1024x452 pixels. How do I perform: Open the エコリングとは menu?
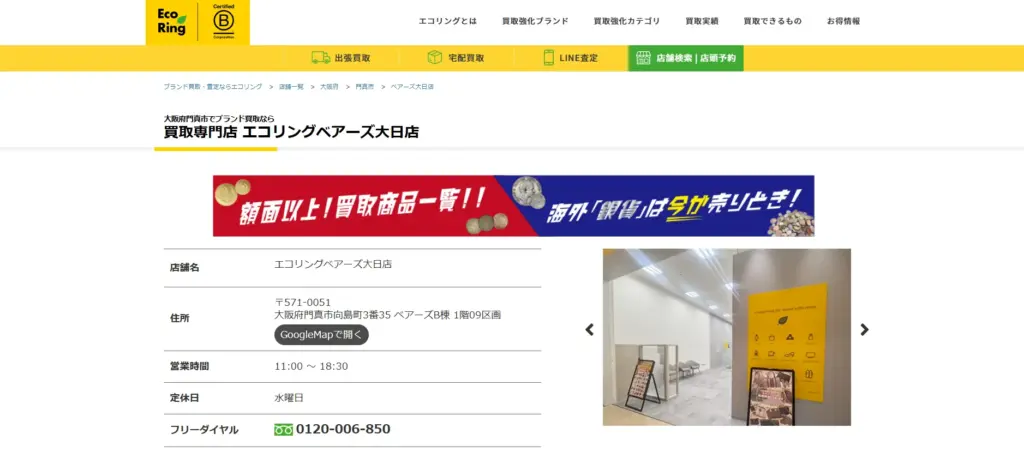pyautogui.click(x=447, y=21)
